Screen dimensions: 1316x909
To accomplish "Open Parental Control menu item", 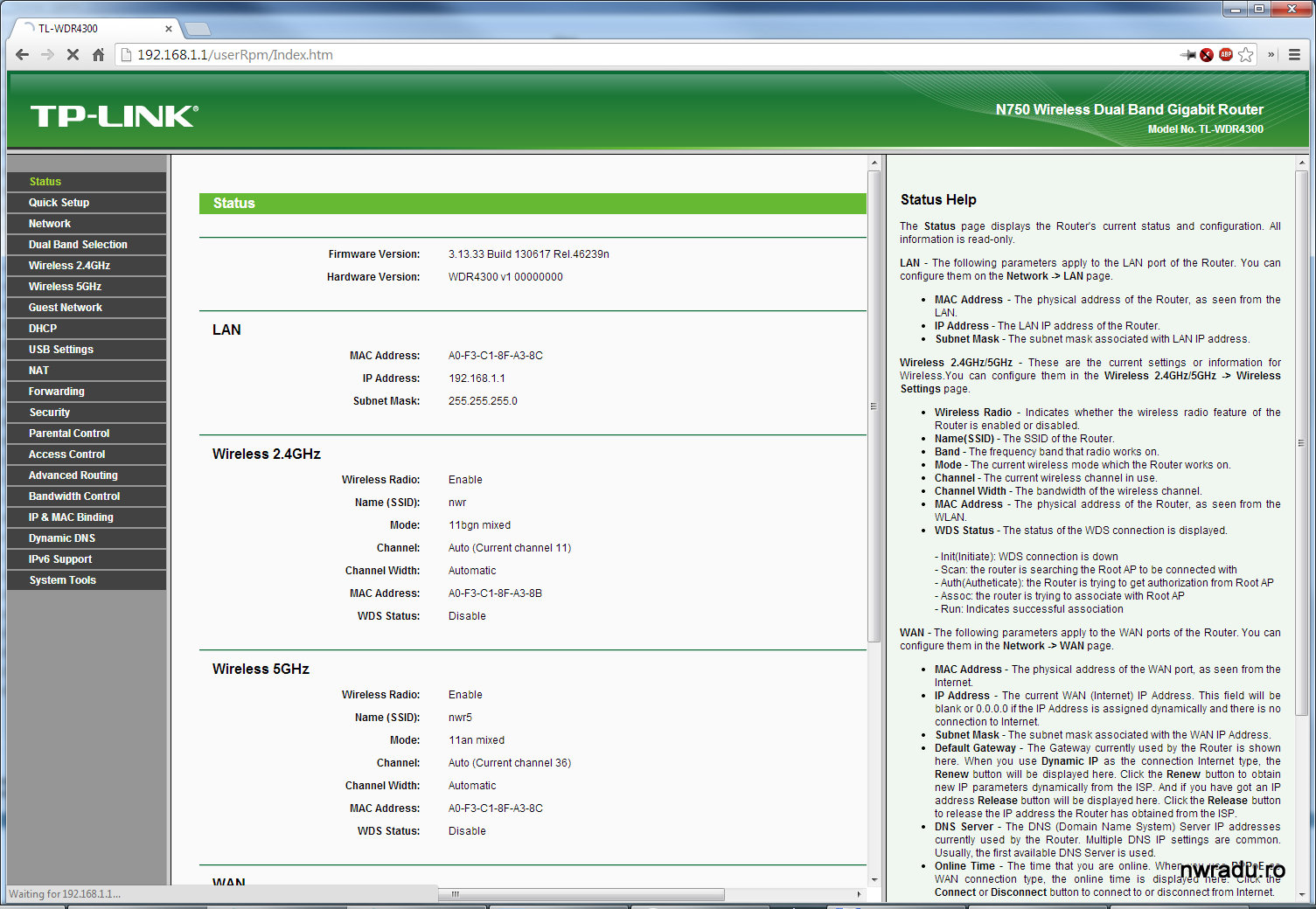I will [86, 433].
